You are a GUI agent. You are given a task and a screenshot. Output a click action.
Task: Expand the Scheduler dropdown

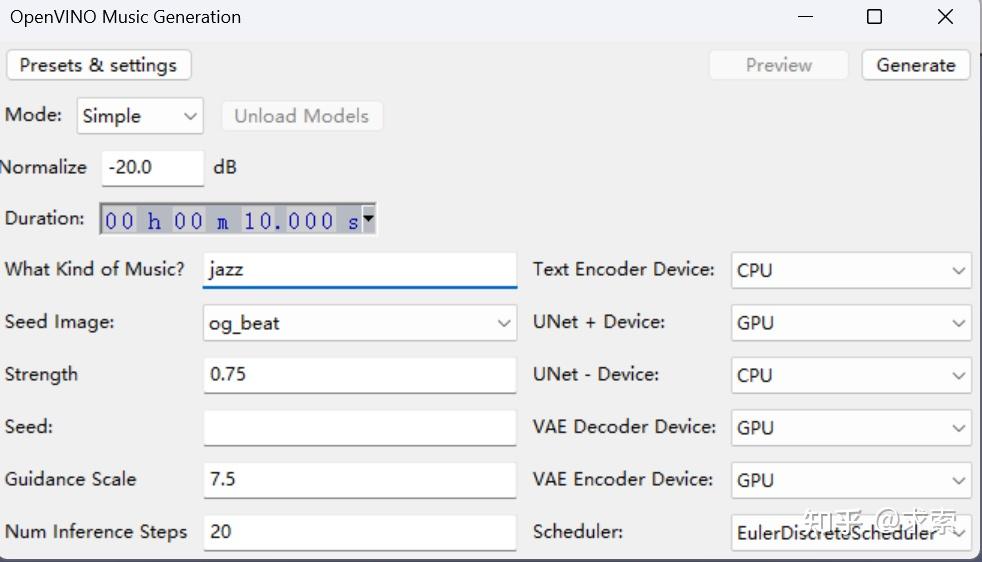(x=851, y=532)
